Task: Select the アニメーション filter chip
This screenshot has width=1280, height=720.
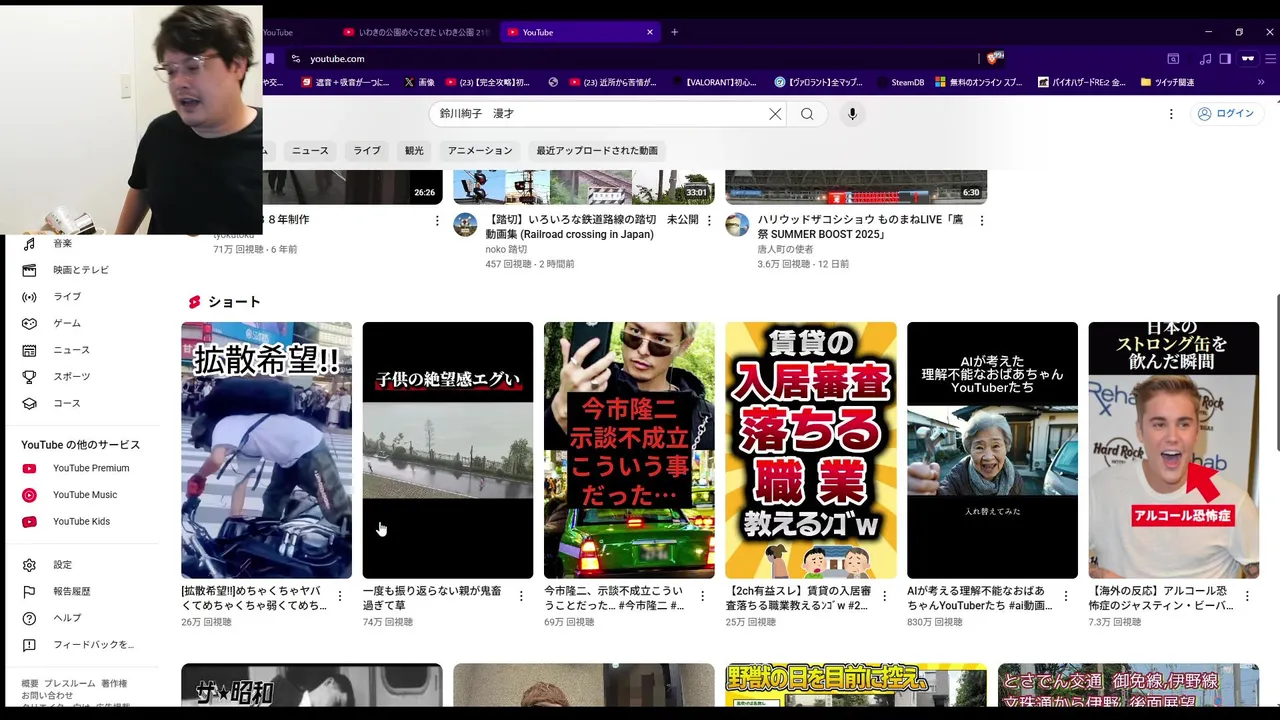Action: (480, 150)
